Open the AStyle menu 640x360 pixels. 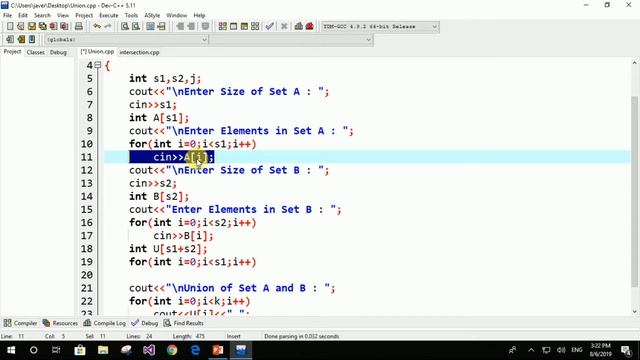coord(152,15)
